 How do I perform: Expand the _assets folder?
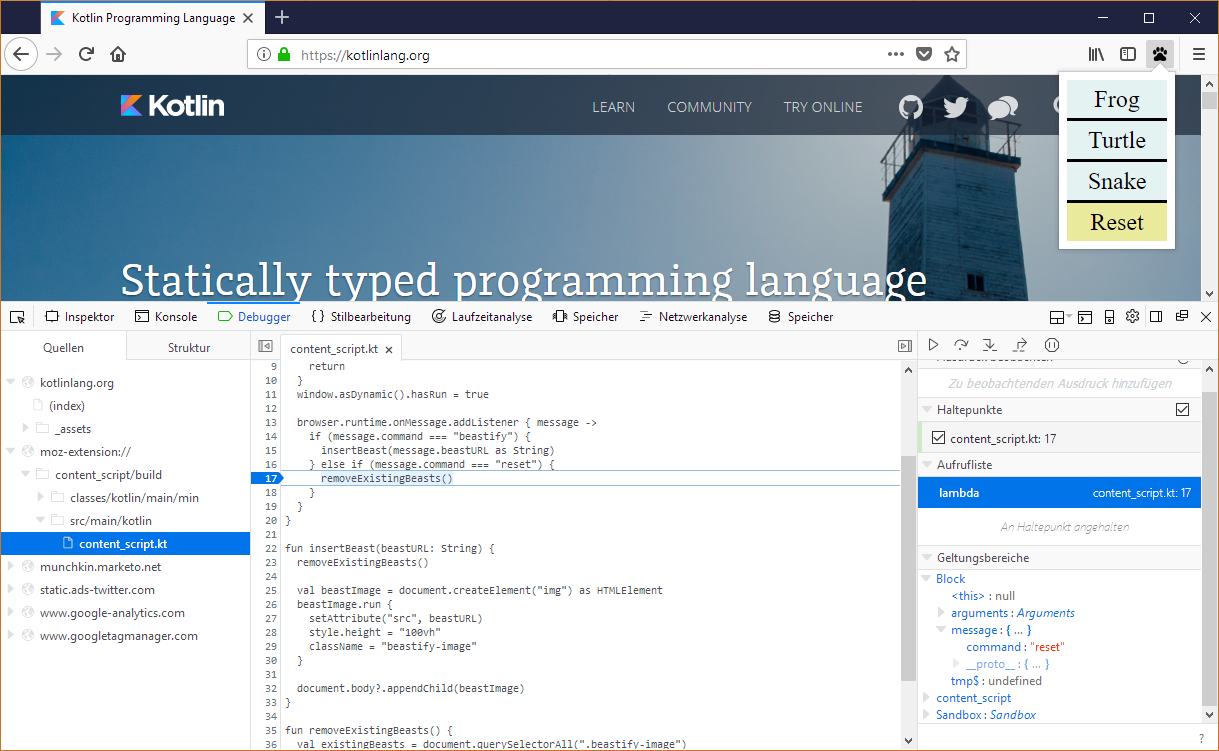[x=26, y=428]
